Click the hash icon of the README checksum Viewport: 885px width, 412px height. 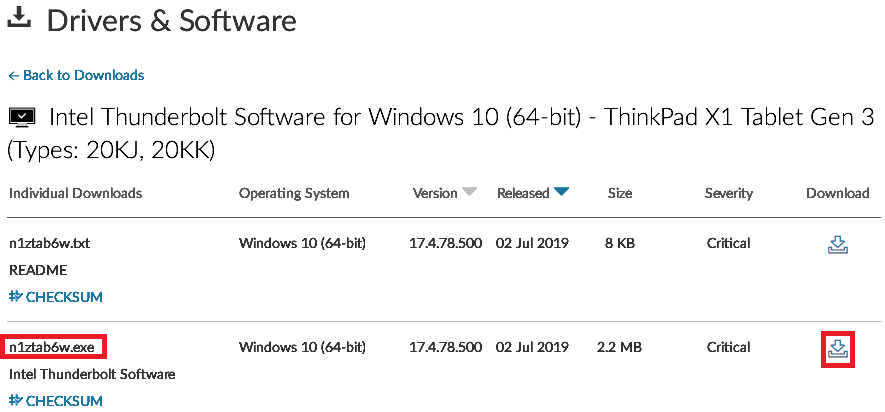click(x=16, y=296)
